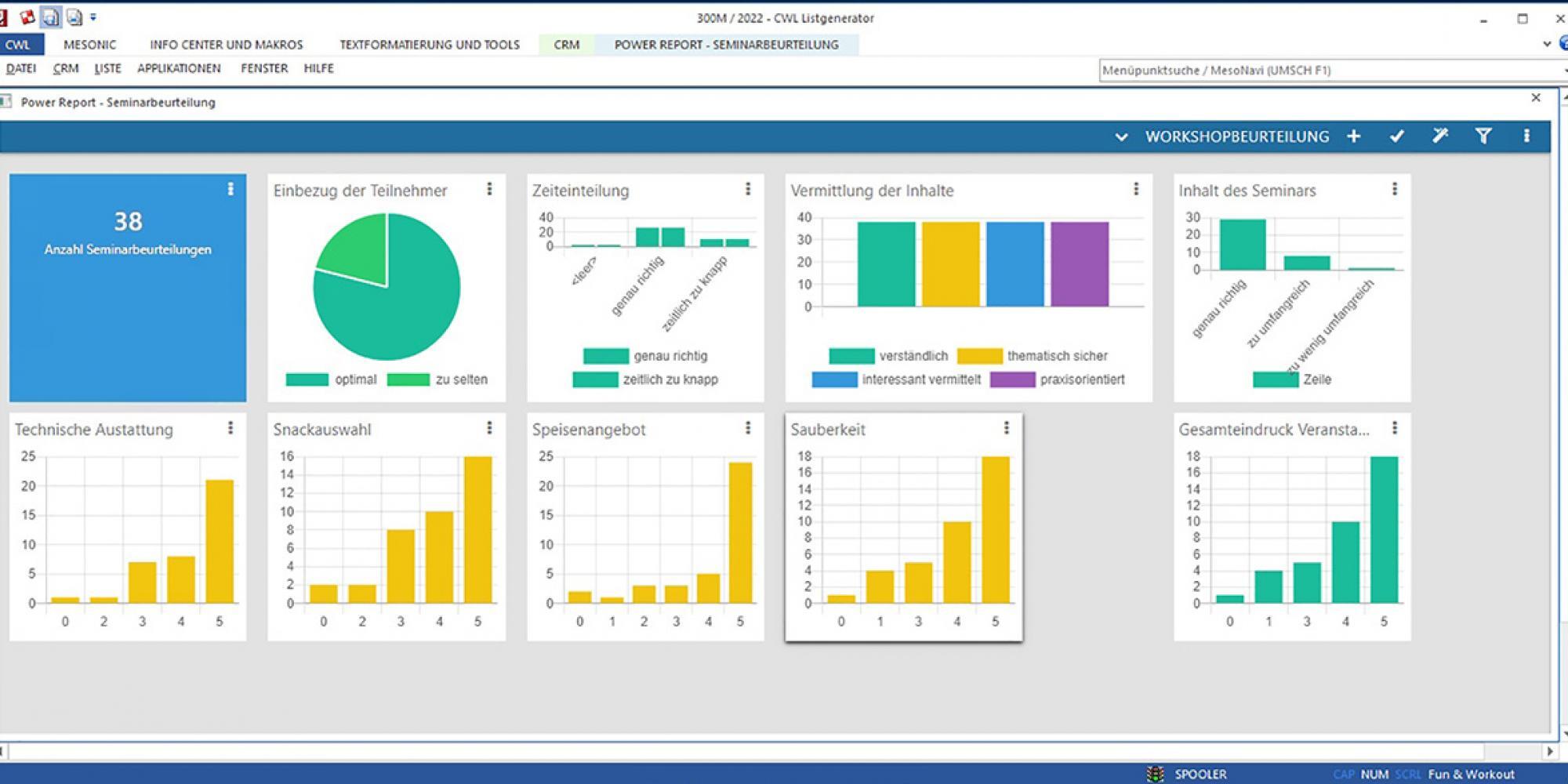Select the CRM ribbon tab

567,45
